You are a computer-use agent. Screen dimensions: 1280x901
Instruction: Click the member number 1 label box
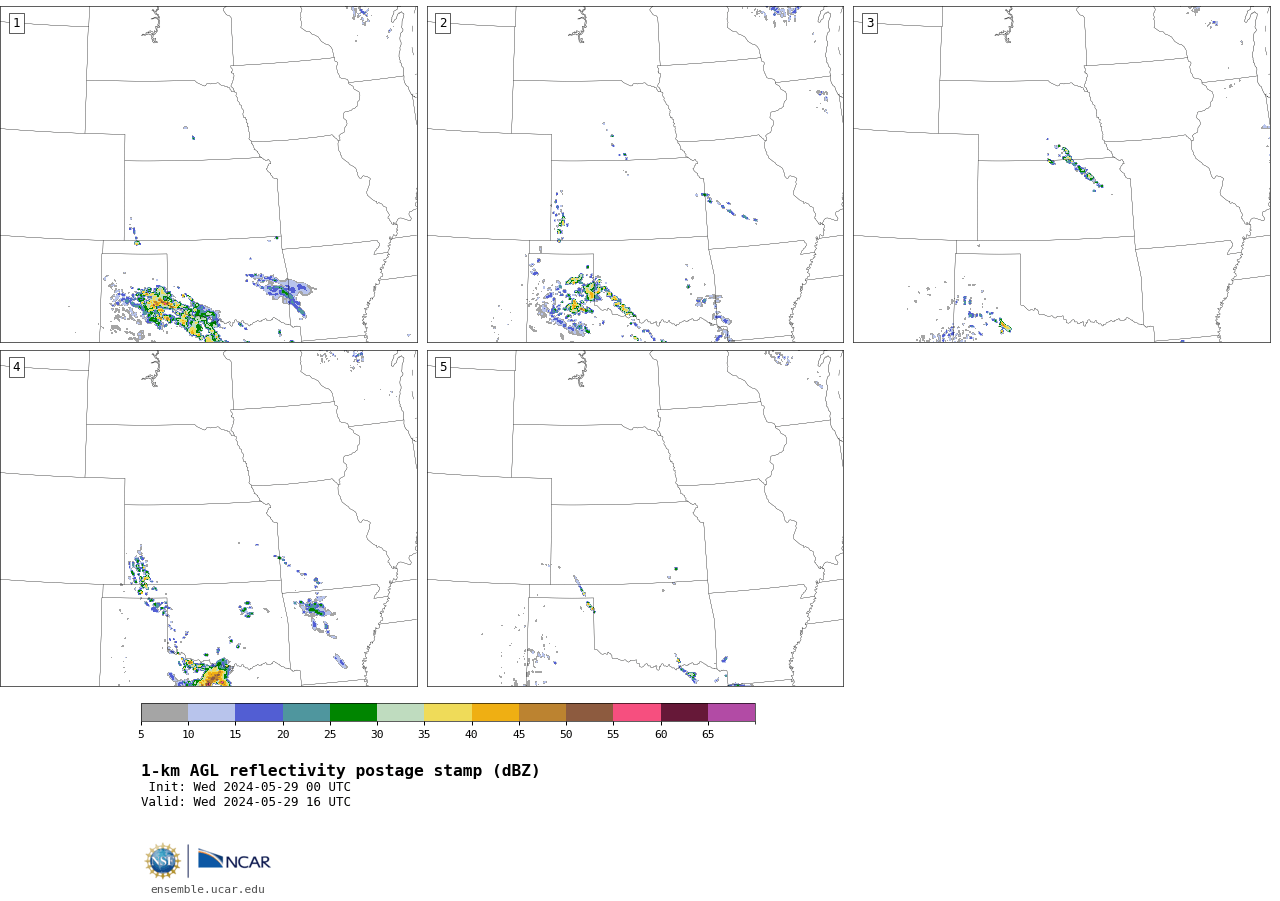(16, 23)
